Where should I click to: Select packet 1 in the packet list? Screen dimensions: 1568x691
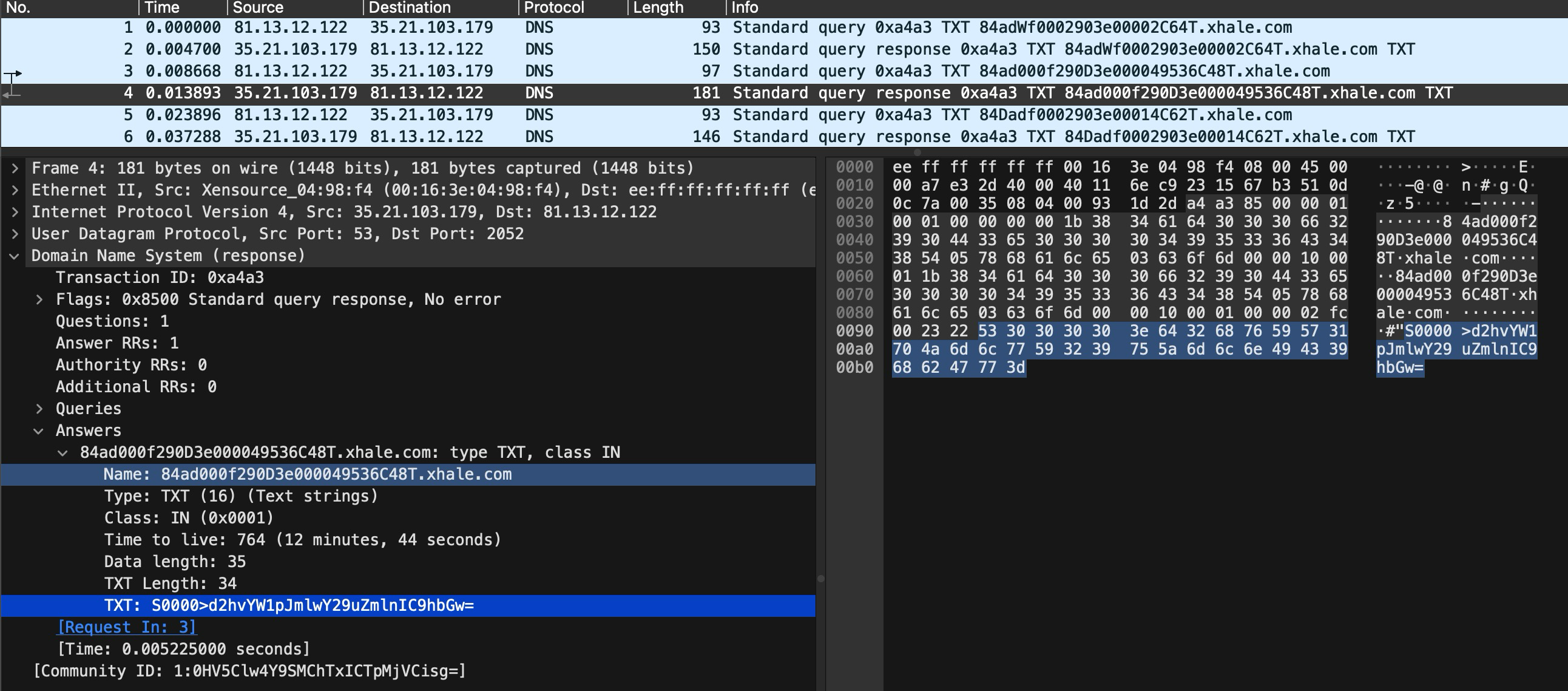click(784, 27)
